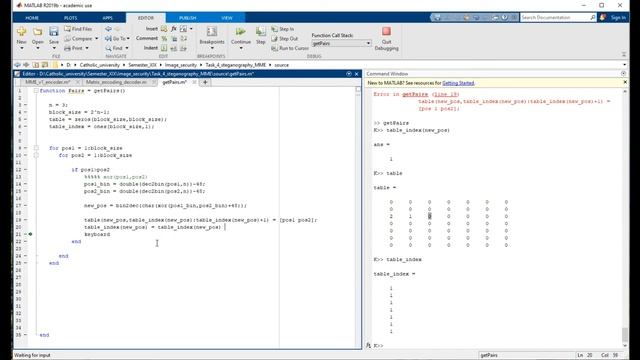Click the fx insert function icon

click(174, 29)
